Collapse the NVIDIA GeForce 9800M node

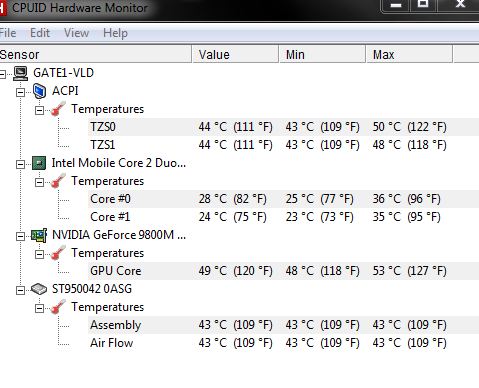tap(20, 236)
